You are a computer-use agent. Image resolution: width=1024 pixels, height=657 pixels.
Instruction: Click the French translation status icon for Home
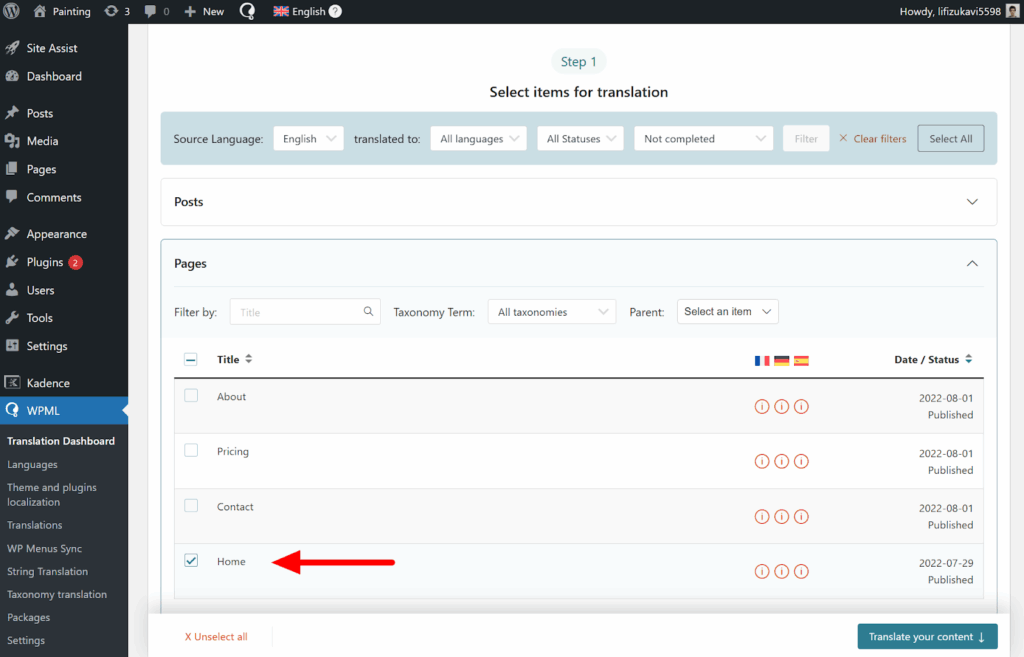[762, 571]
